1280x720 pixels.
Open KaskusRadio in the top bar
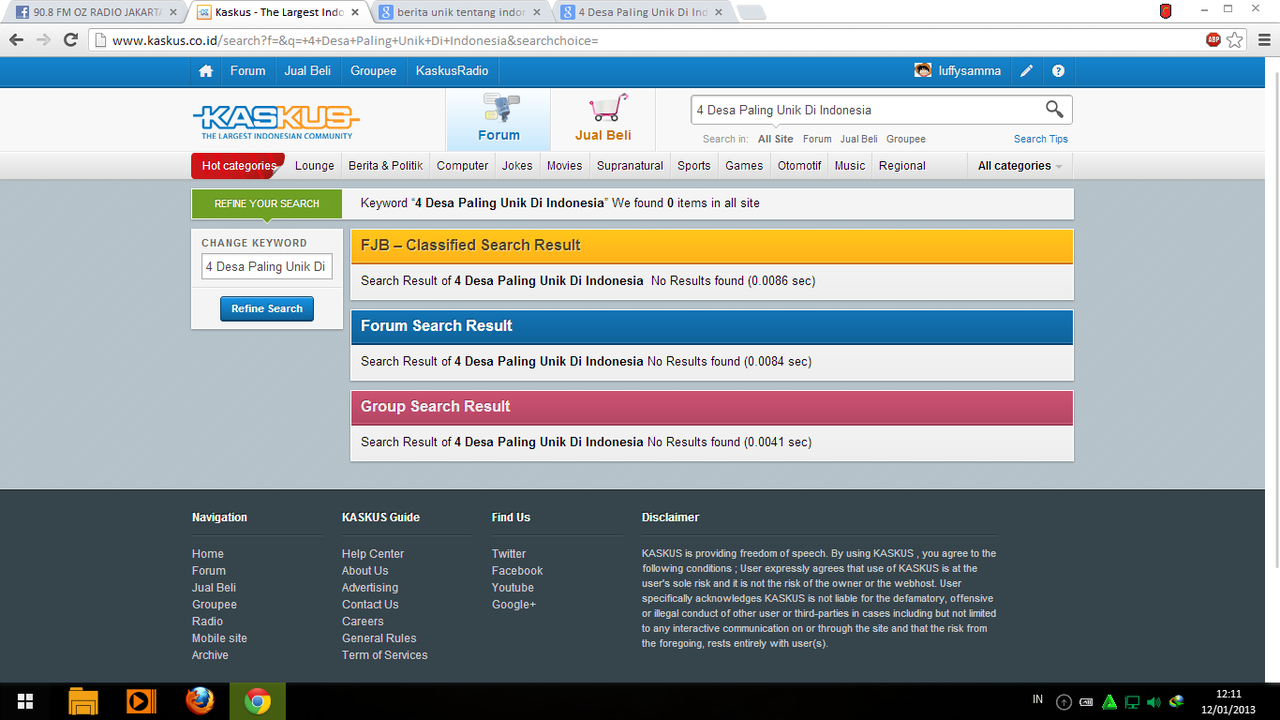pos(452,71)
